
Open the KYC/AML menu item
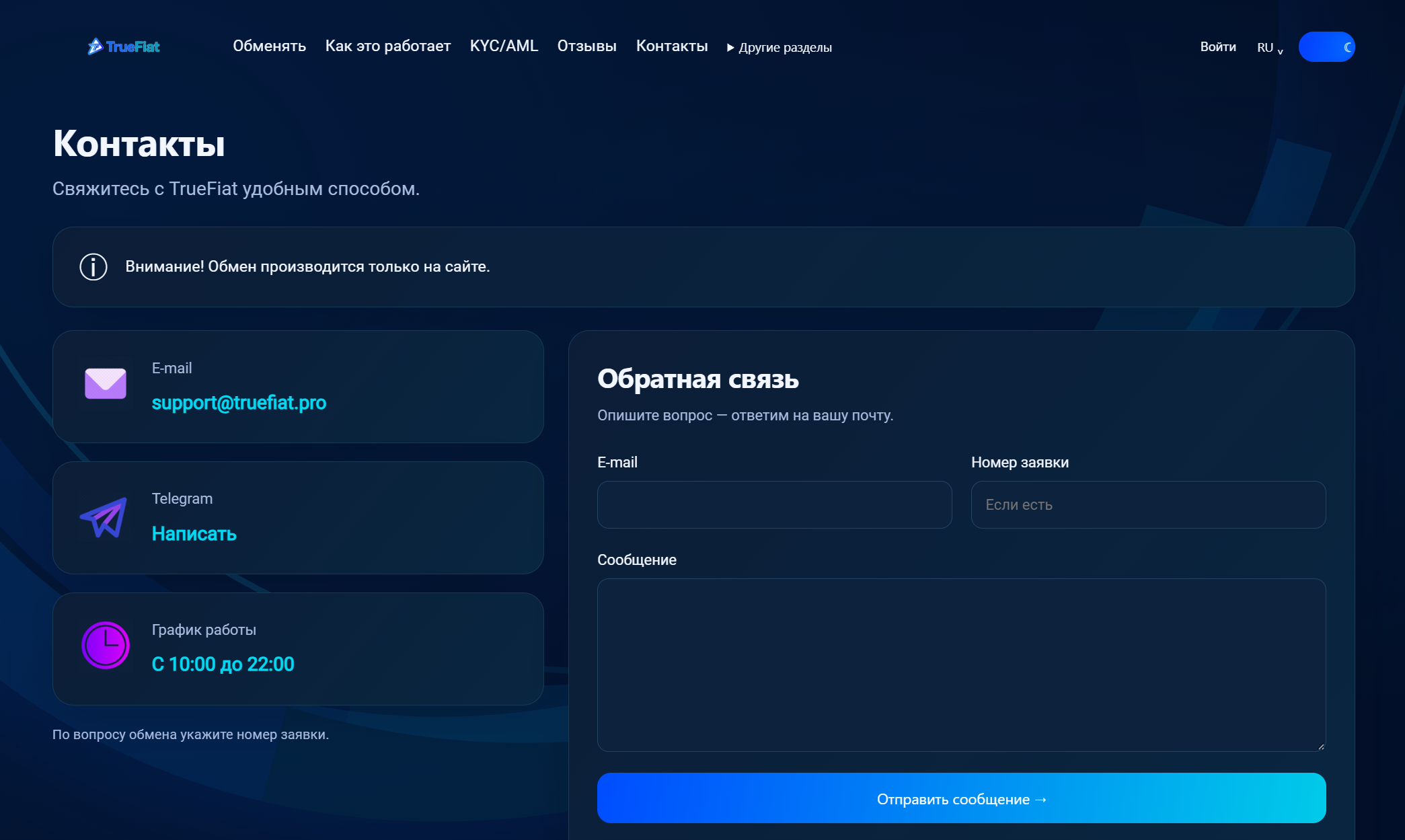coord(504,46)
